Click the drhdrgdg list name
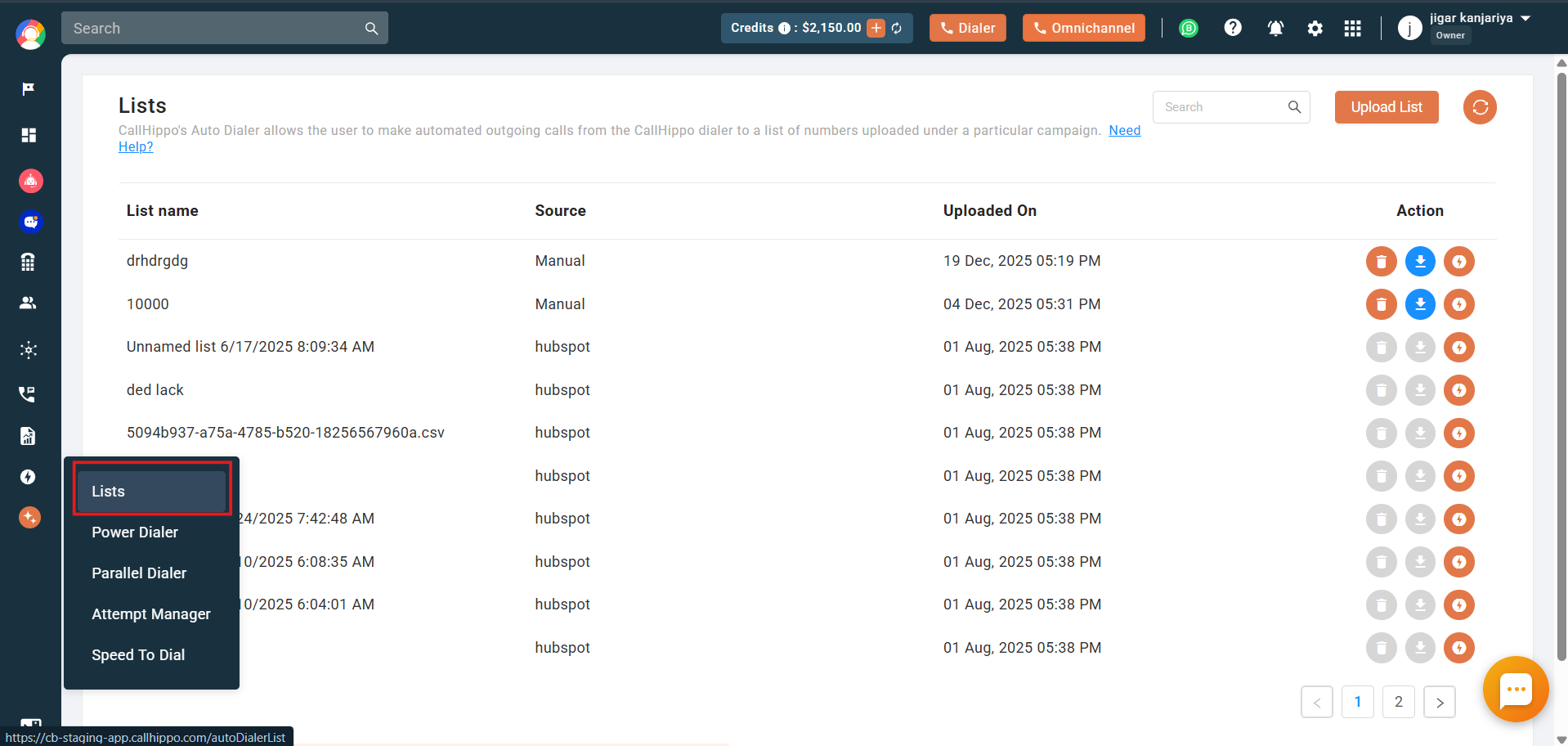The width and height of the screenshot is (1568, 746). [157, 261]
